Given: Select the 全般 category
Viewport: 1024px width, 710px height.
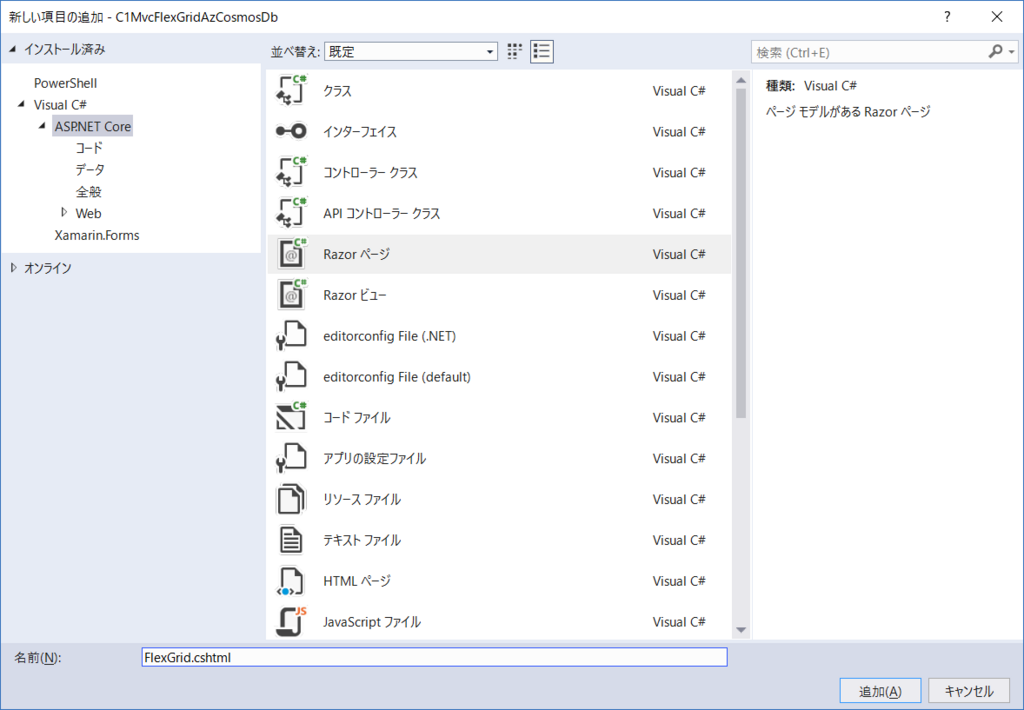Looking at the screenshot, I should point(88,191).
